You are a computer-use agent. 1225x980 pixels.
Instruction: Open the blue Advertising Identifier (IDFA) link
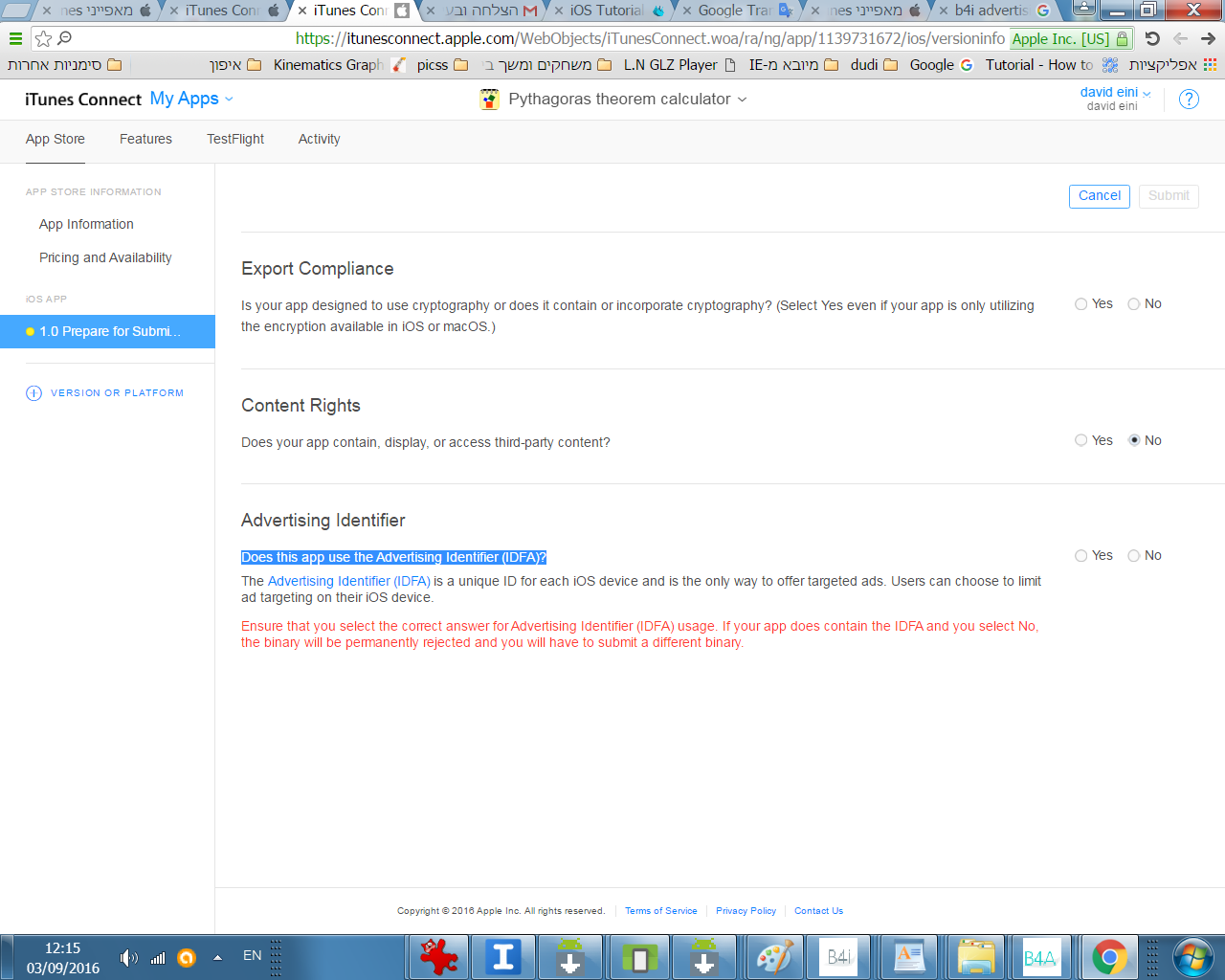click(349, 581)
